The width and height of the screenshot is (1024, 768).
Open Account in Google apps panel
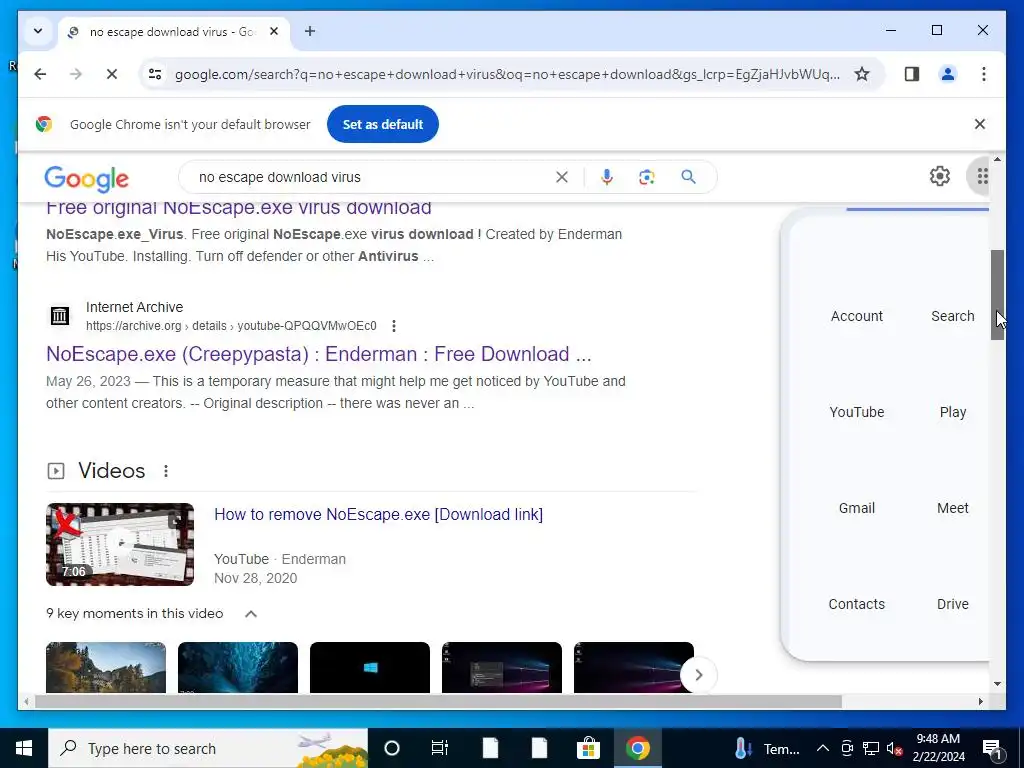coord(856,316)
